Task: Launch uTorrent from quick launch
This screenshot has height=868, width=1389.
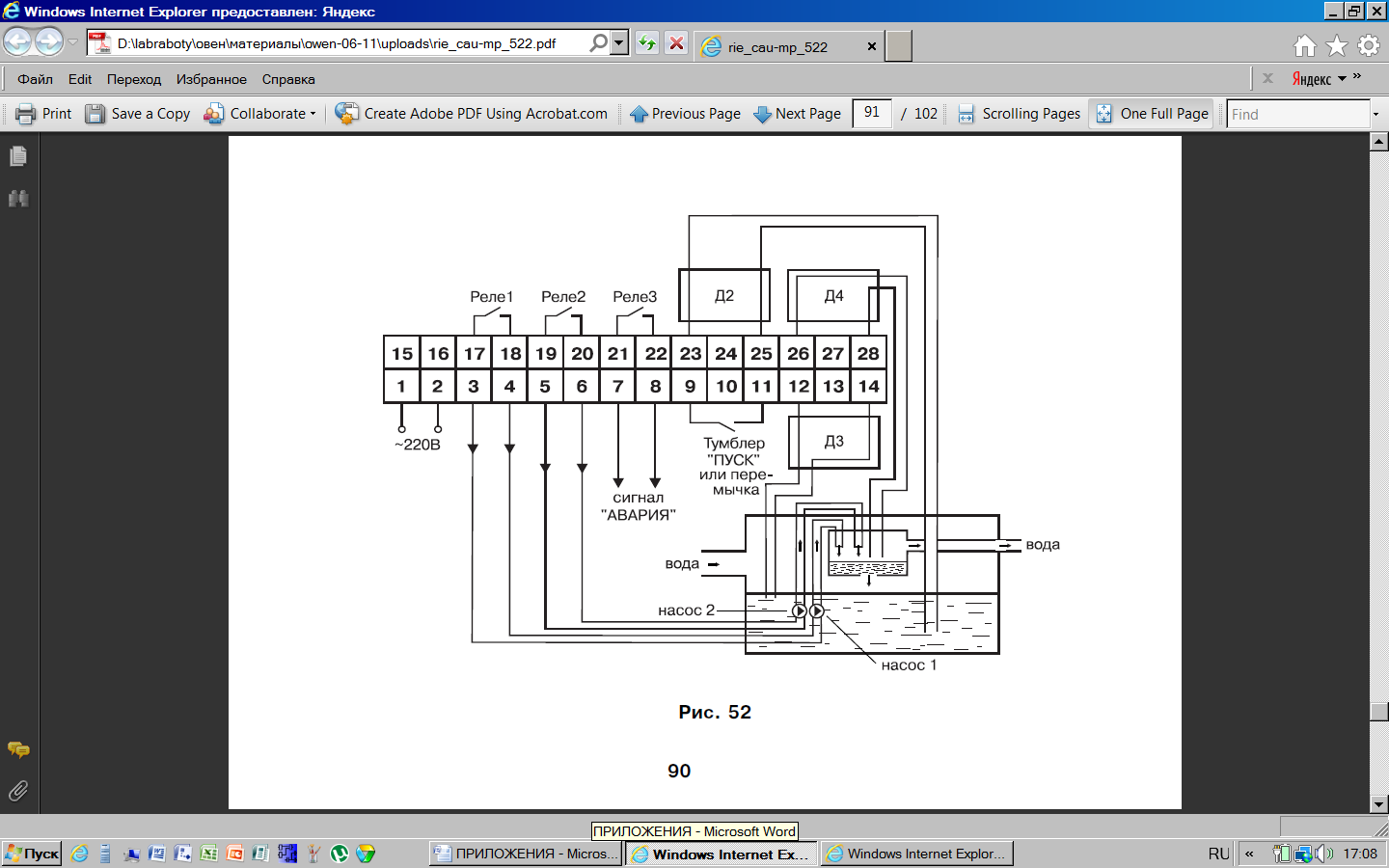Action: (x=339, y=854)
